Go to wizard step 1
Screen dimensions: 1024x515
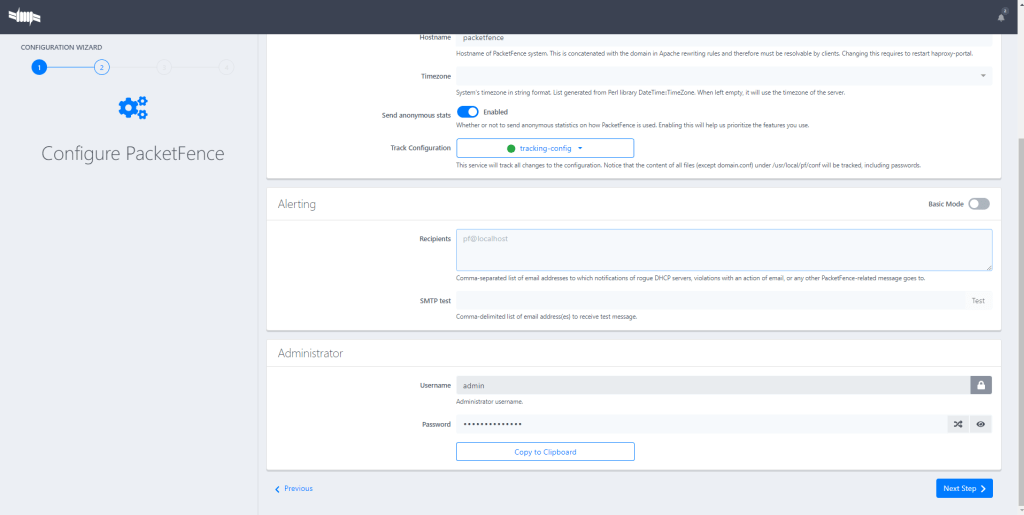[39, 67]
